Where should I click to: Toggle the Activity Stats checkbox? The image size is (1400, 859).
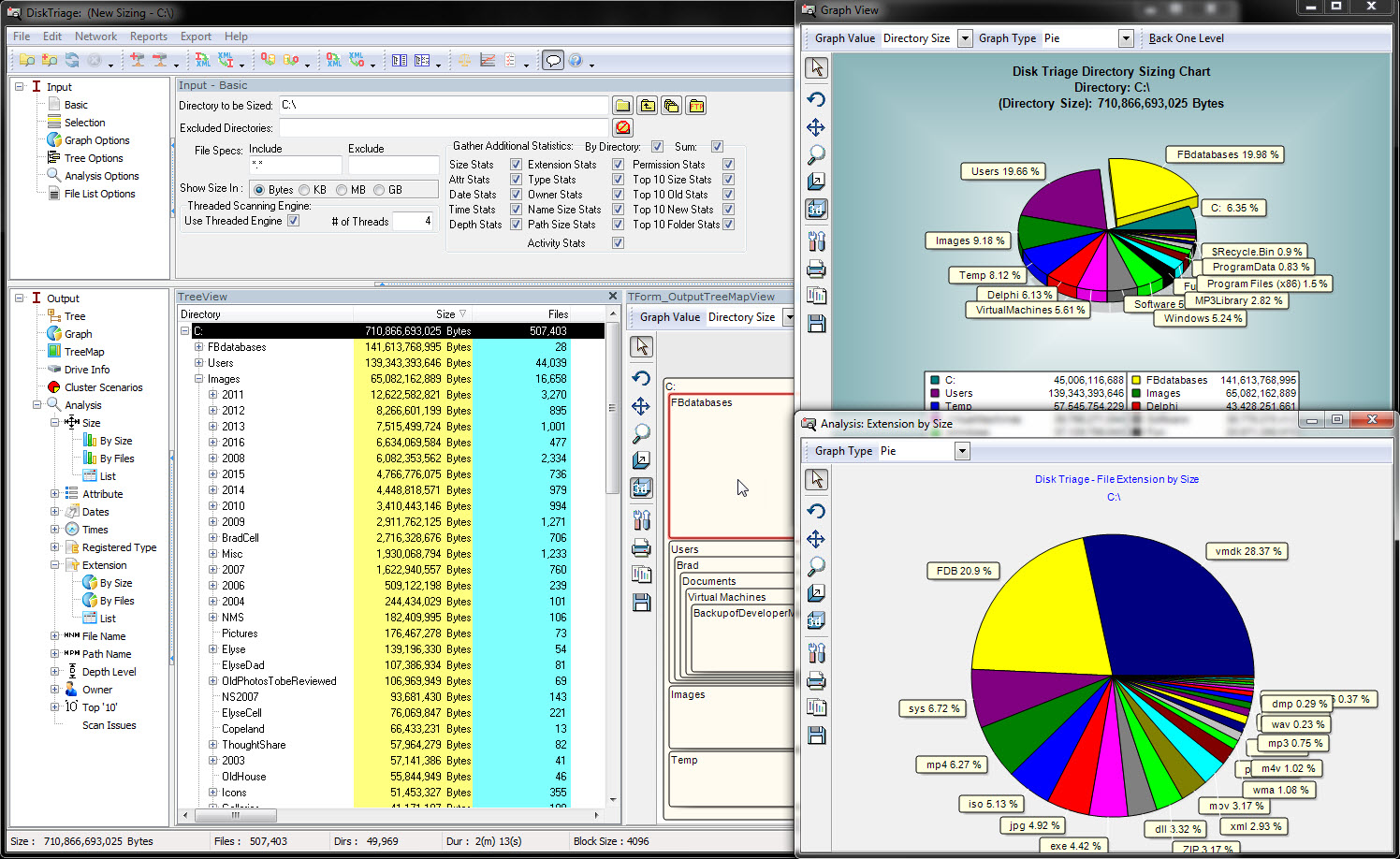click(618, 243)
